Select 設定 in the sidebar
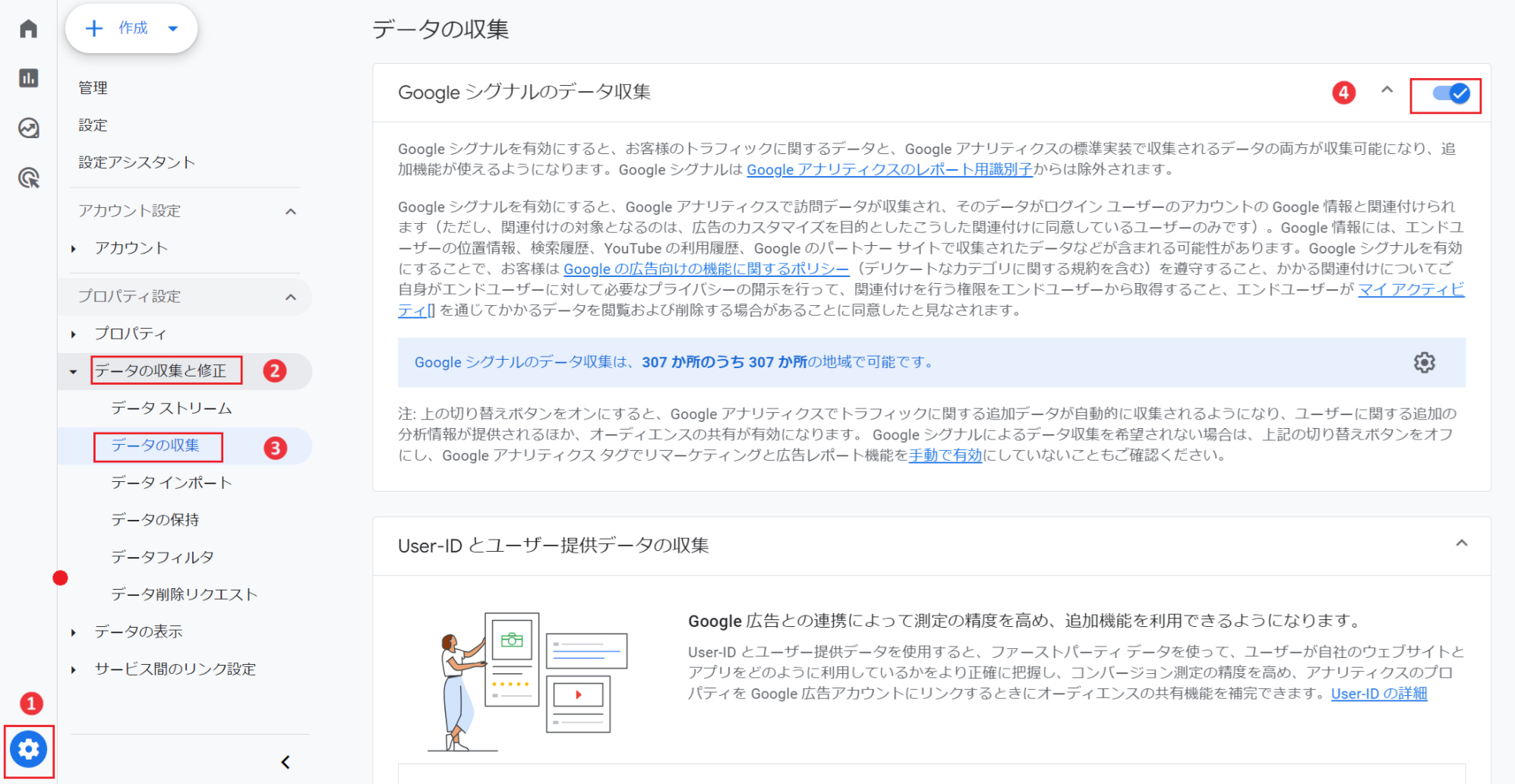The height and width of the screenshot is (784, 1515). (x=93, y=125)
